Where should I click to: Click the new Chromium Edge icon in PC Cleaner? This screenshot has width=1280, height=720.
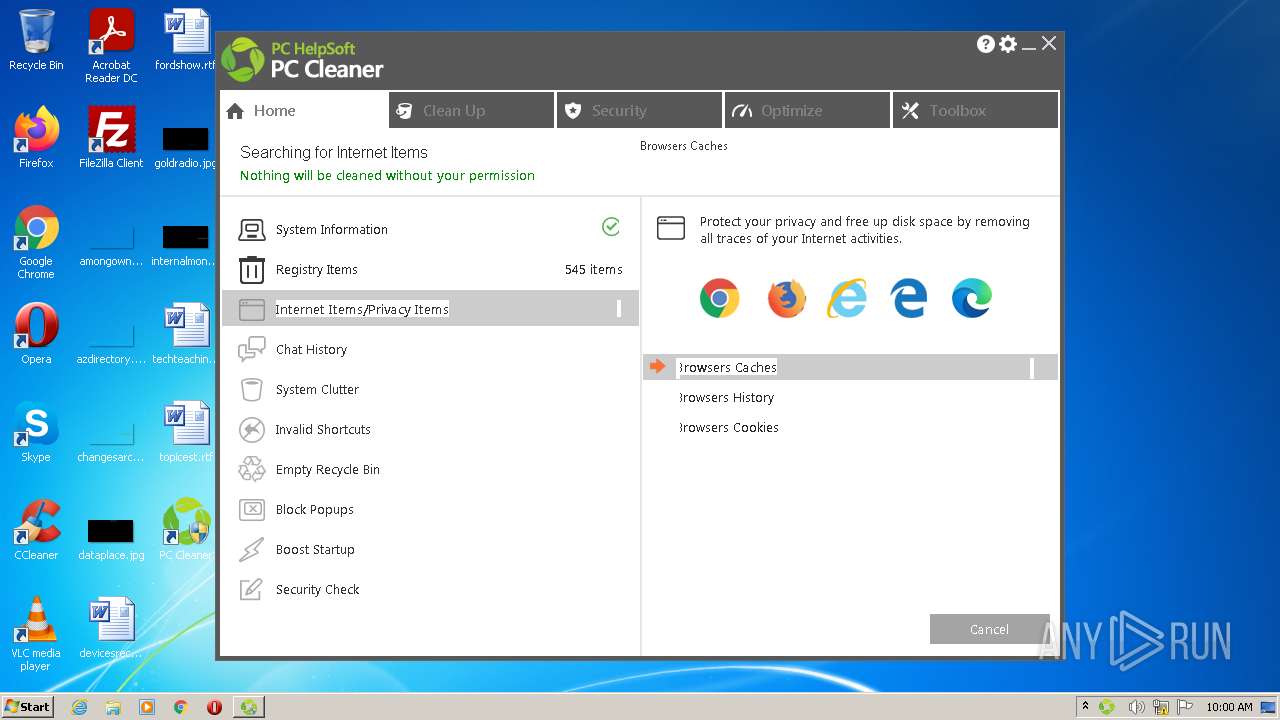pyautogui.click(x=971, y=298)
